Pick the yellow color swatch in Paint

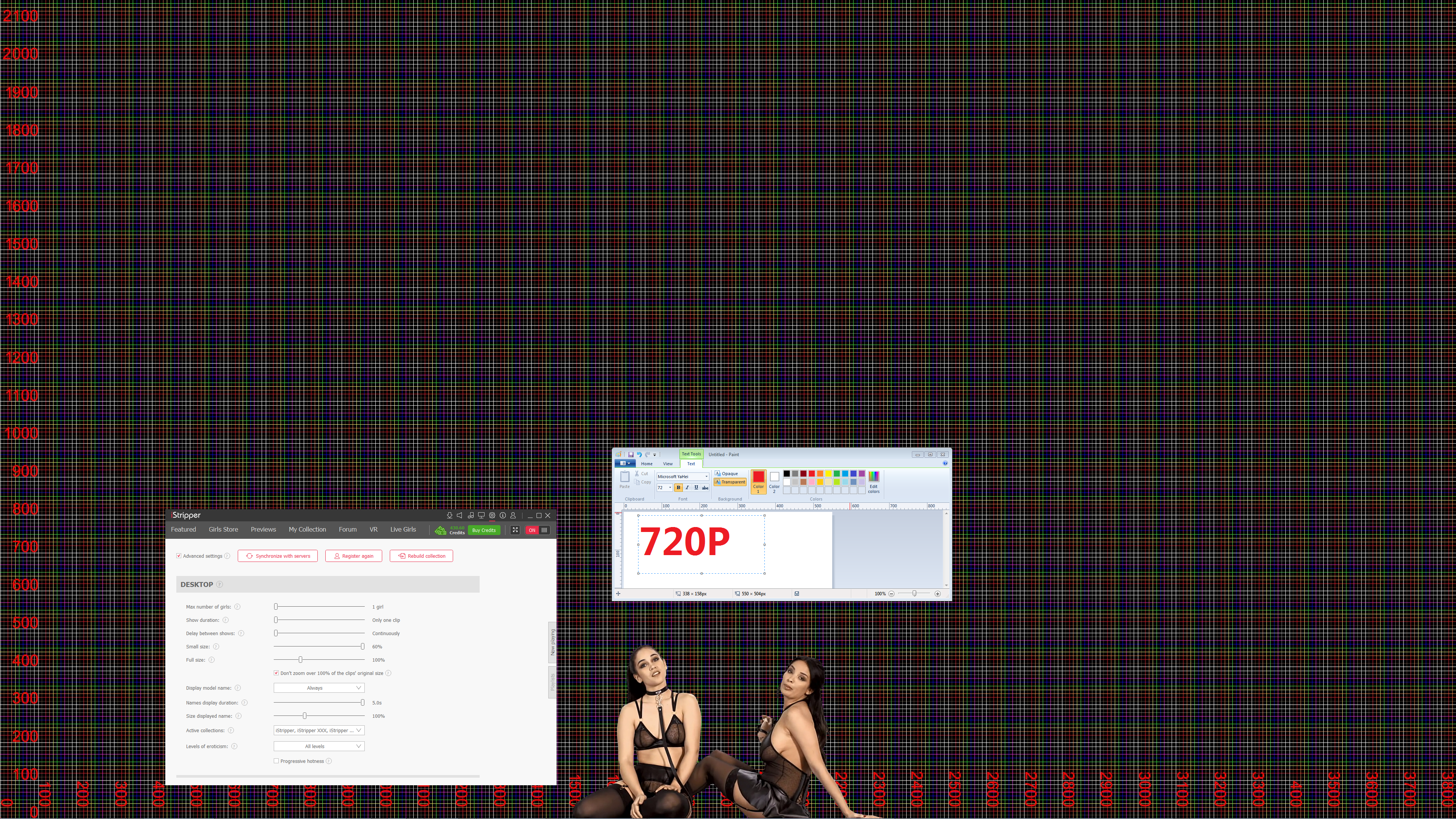pos(828,474)
